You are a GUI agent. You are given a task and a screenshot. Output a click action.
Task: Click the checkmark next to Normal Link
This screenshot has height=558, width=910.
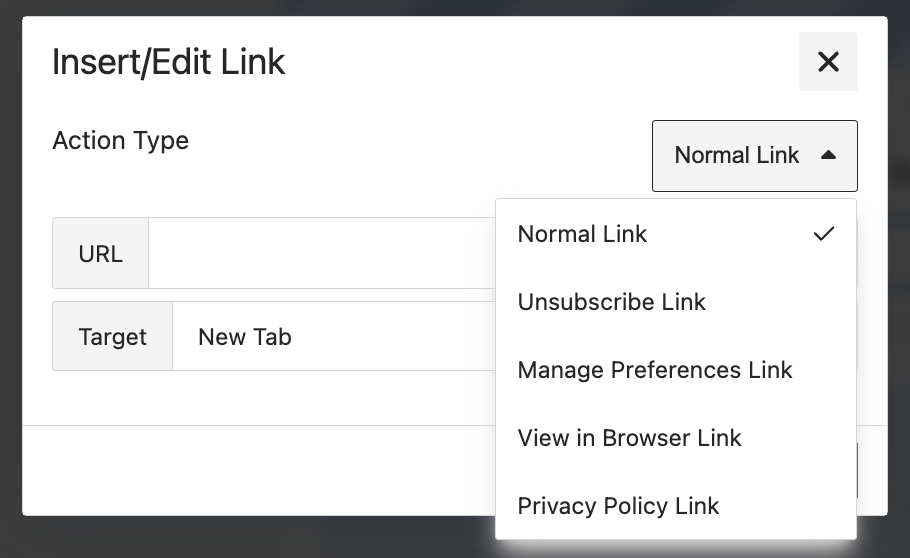point(823,234)
